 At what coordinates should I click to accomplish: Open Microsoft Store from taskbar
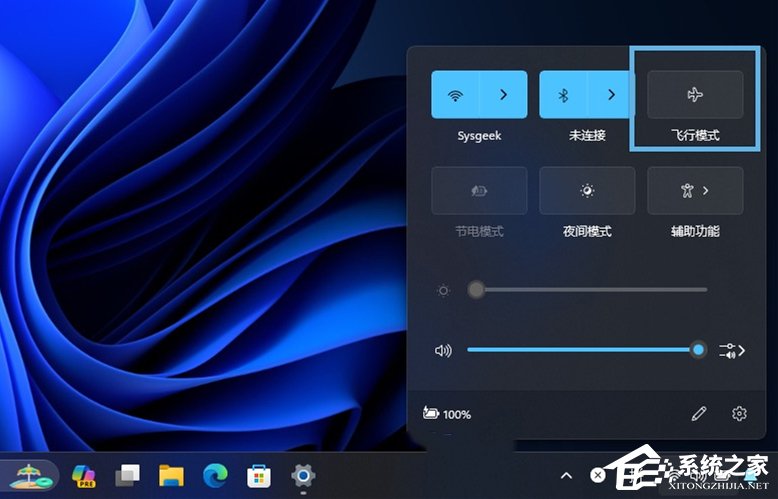click(259, 477)
